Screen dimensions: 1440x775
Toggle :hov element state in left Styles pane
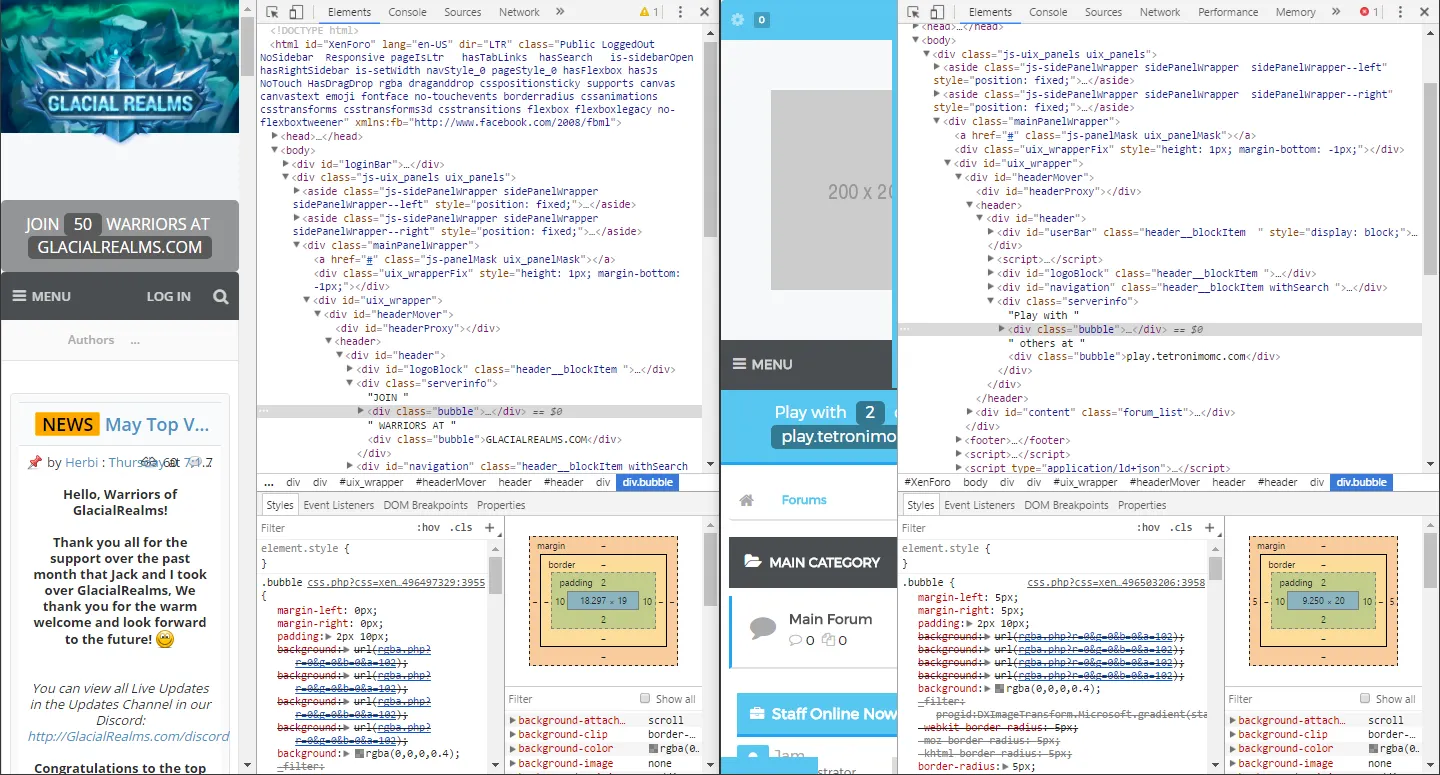click(428, 528)
